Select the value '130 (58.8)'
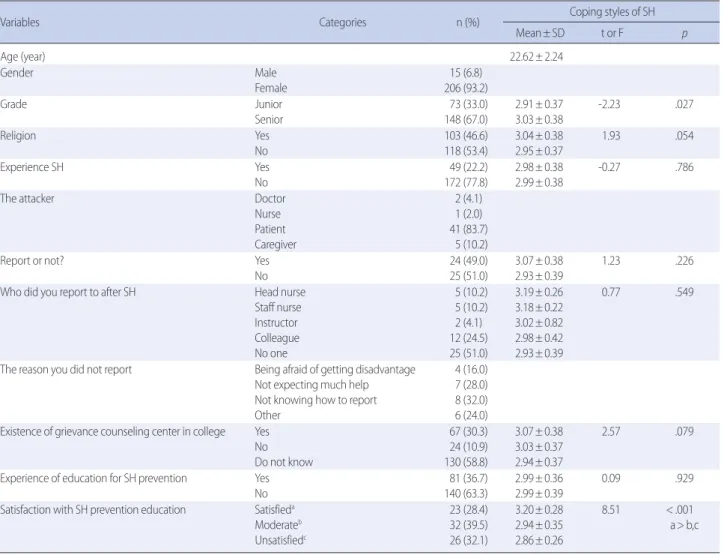The width and height of the screenshot is (724, 555). pyautogui.click(x=466, y=462)
